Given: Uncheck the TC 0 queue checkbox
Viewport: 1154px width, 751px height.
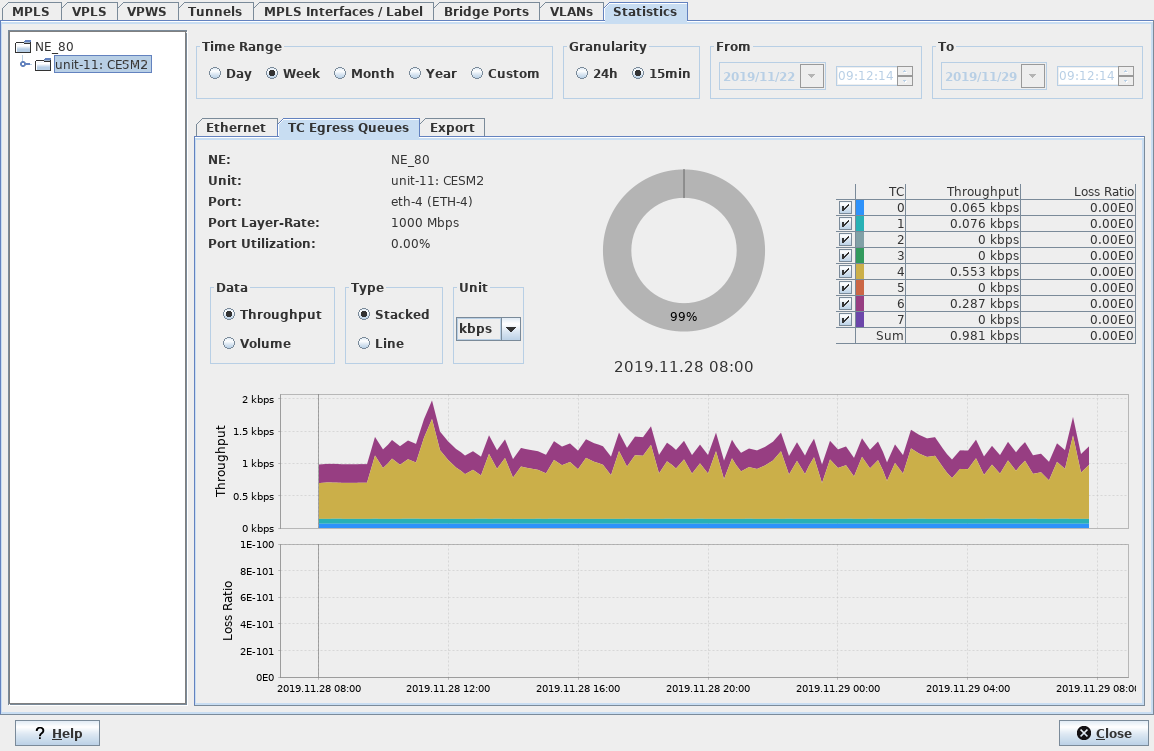Looking at the screenshot, I should (845, 208).
